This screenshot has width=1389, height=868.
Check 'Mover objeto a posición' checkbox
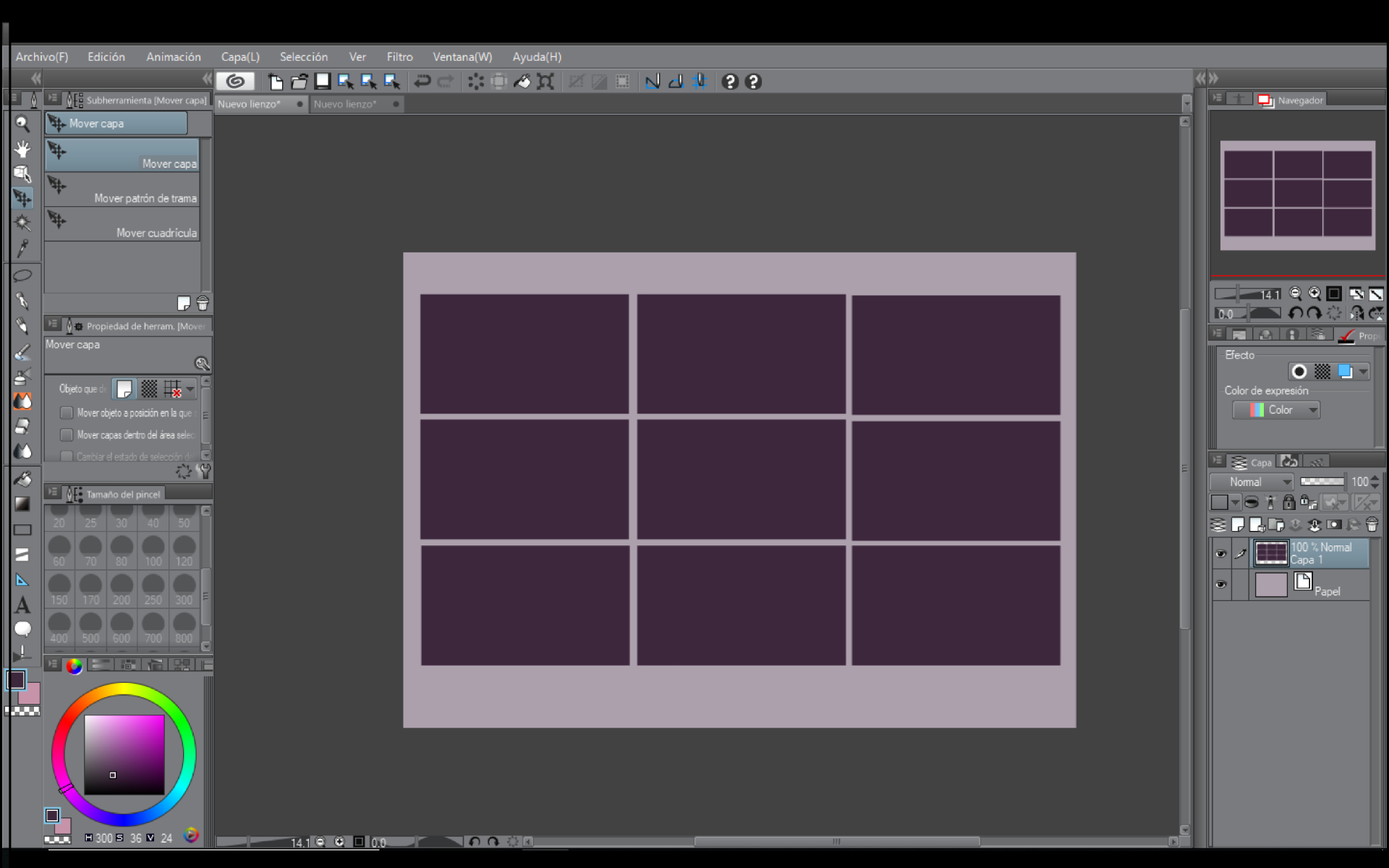(x=67, y=413)
